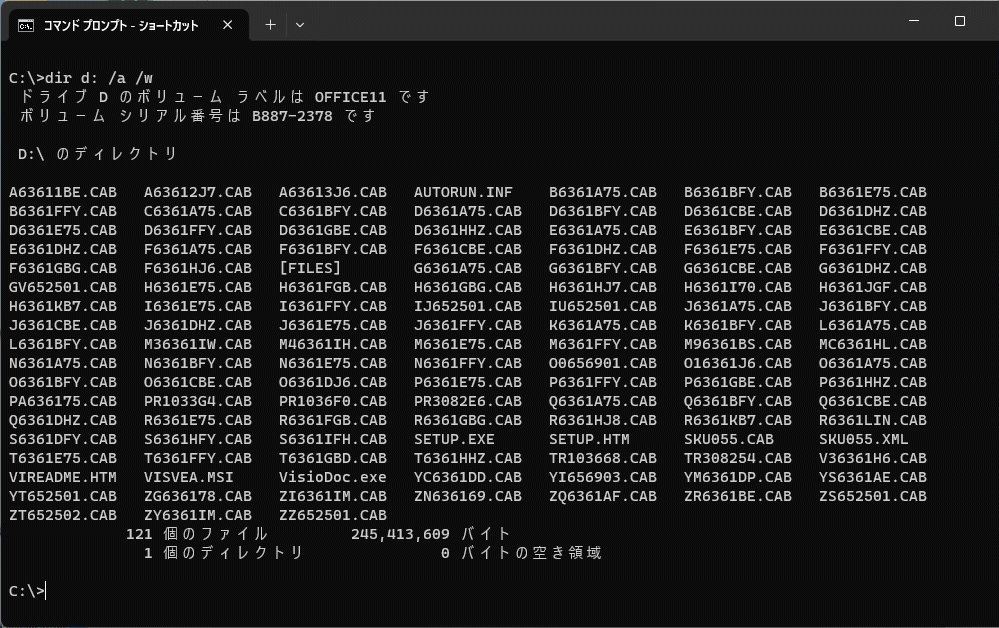Click the volume label OFFICE11 text
The height and width of the screenshot is (628, 999).
pos(350,97)
